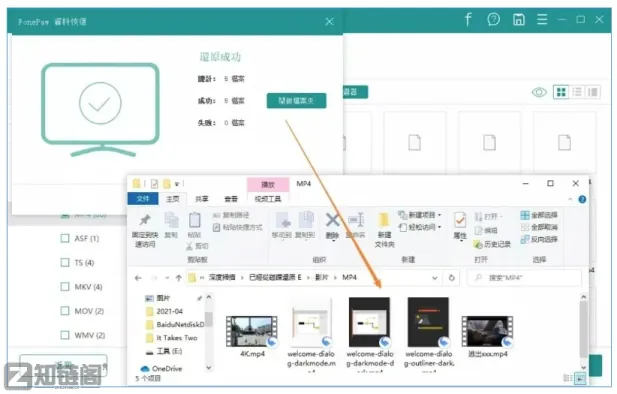Viewport: 617px width, 394px height.
Task: Switch FonePaw results to detail column view
Action: tap(593, 92)
